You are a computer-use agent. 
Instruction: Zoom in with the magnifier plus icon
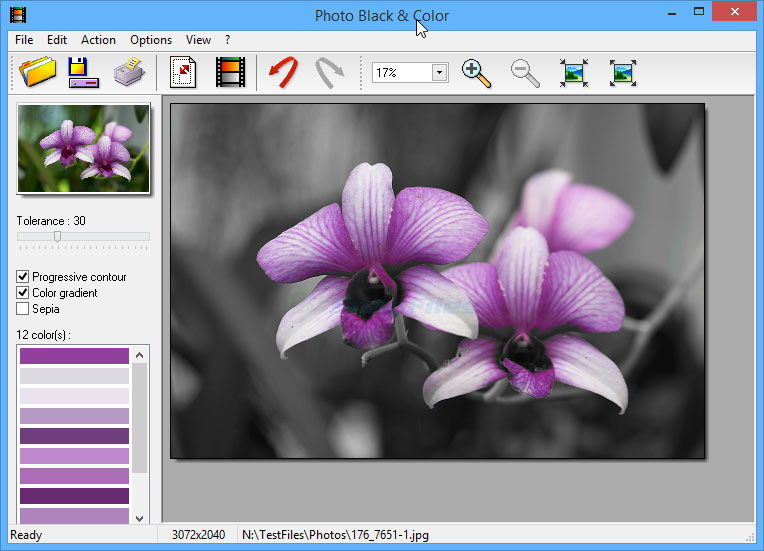pos(476,73)
